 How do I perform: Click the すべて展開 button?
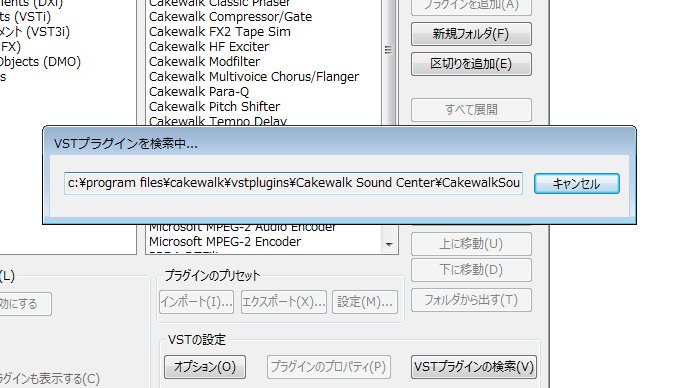pyautogui.click(x=471, y=110)
